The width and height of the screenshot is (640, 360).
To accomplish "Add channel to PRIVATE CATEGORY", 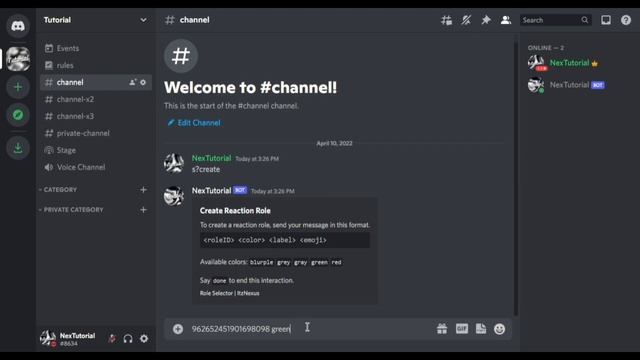I will [x=143, y=210].
